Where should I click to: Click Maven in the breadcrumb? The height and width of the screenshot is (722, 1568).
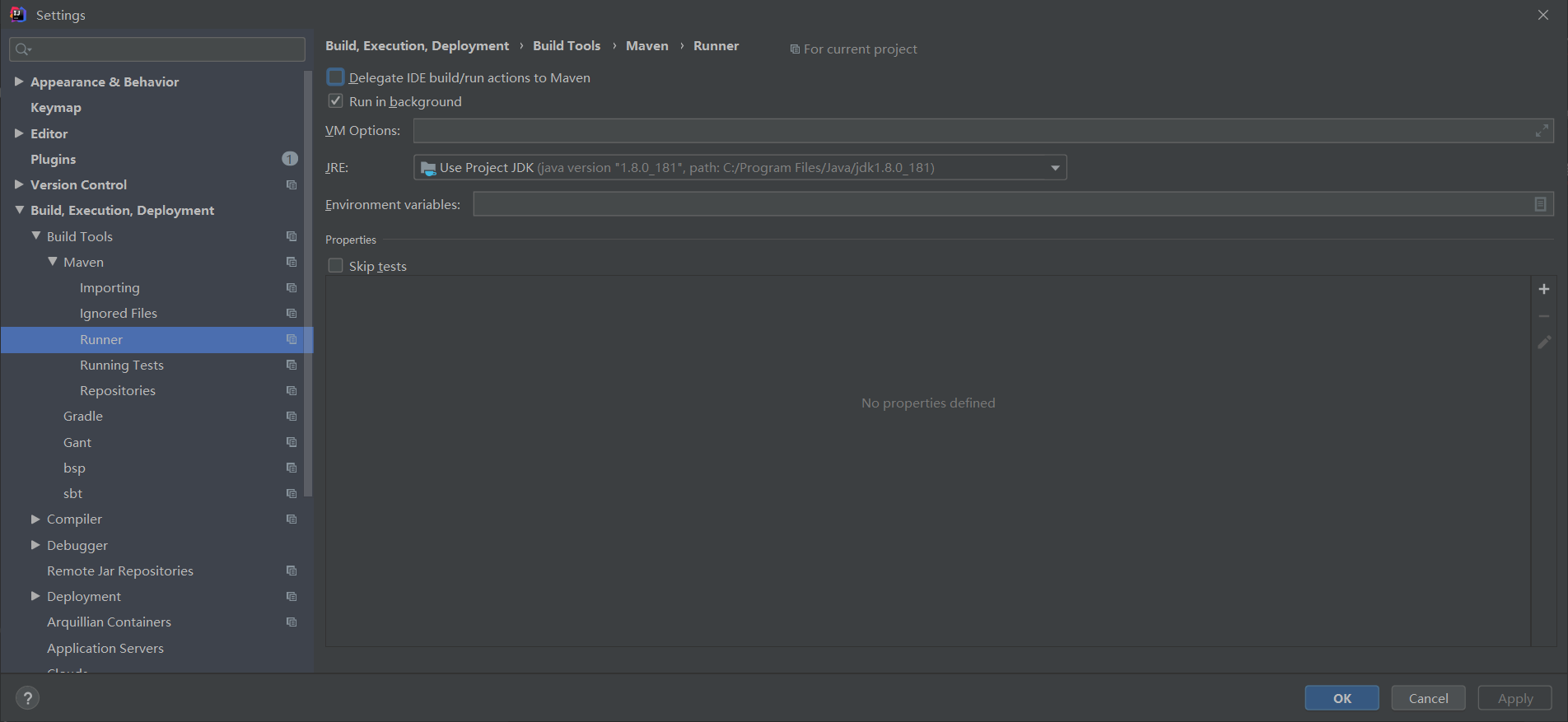point(647,46)
